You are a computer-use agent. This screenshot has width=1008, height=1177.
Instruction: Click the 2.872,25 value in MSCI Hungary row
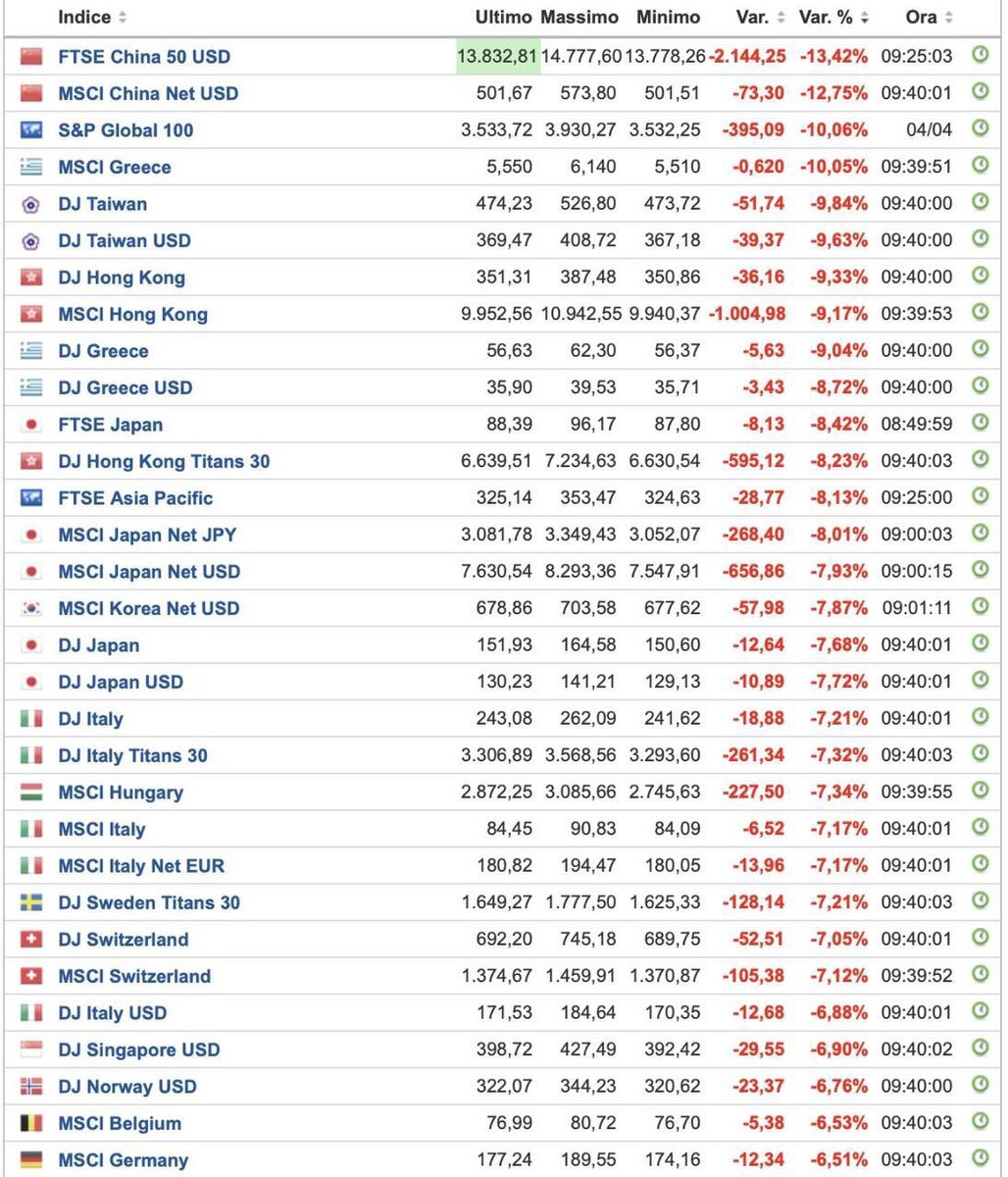(x=497, y=793)
